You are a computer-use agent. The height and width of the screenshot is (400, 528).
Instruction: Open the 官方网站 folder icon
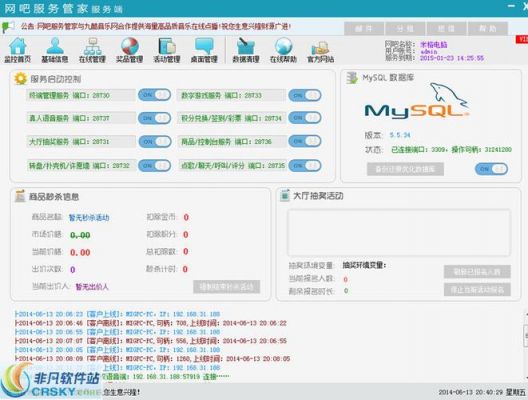321,50
